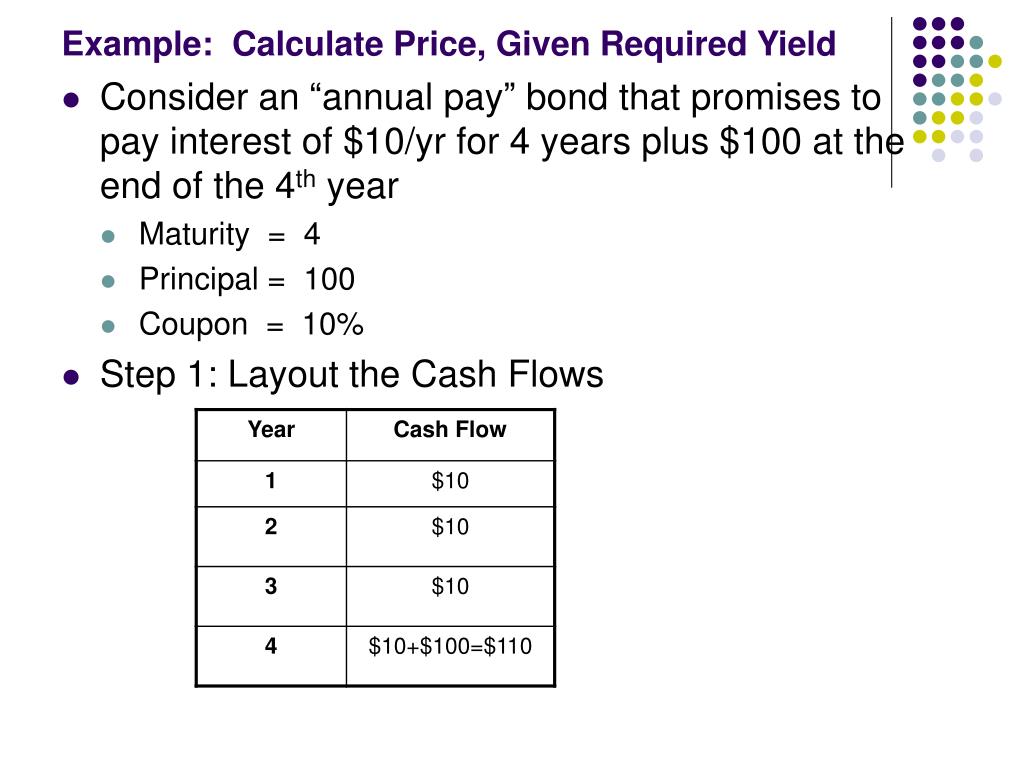The width and height of the screenshot is (1024, 768).
Task: Select the Year 1 cell in the table
Action: tap(271, 481)
